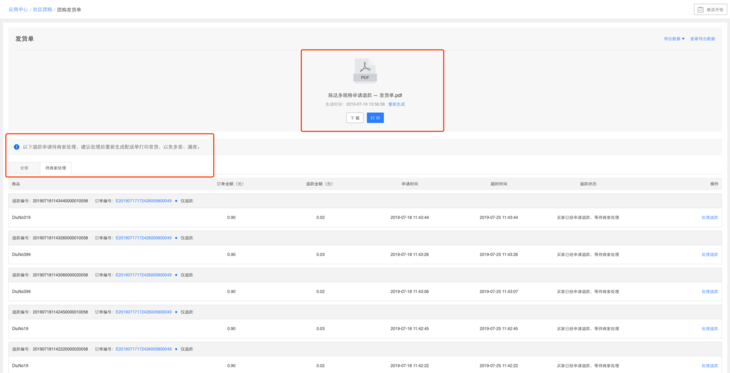This screenshot has height=373, width=730.
Task: Go to 应用中心 in the breadcrumb
Action: [18, 9]
